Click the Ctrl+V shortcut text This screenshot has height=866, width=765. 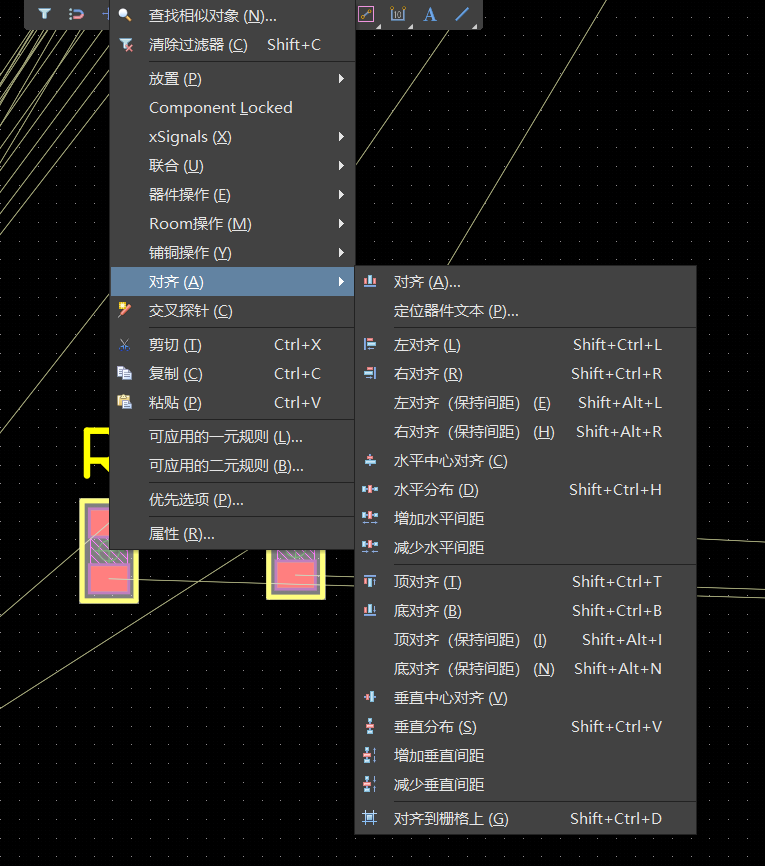tap(297, 403)
